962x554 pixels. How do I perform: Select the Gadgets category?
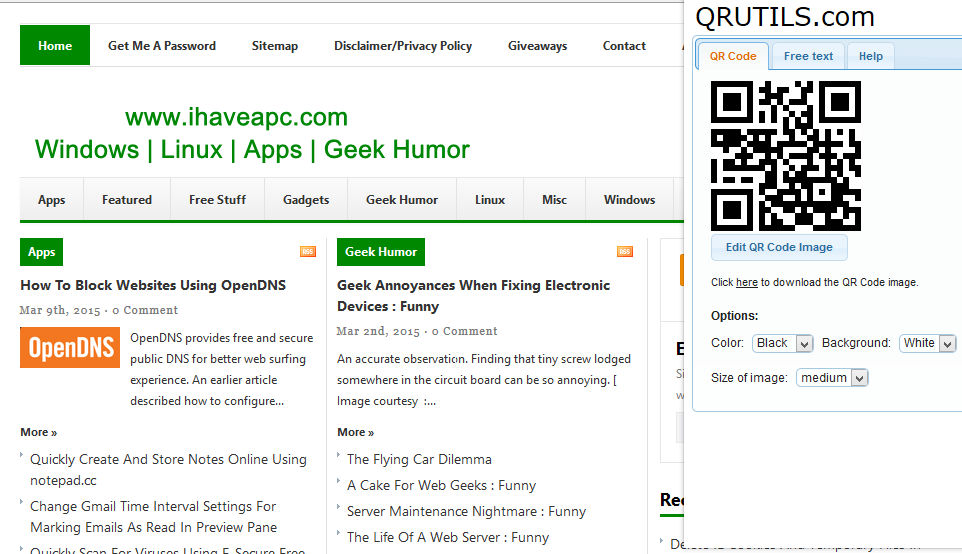tap(306, 199)
